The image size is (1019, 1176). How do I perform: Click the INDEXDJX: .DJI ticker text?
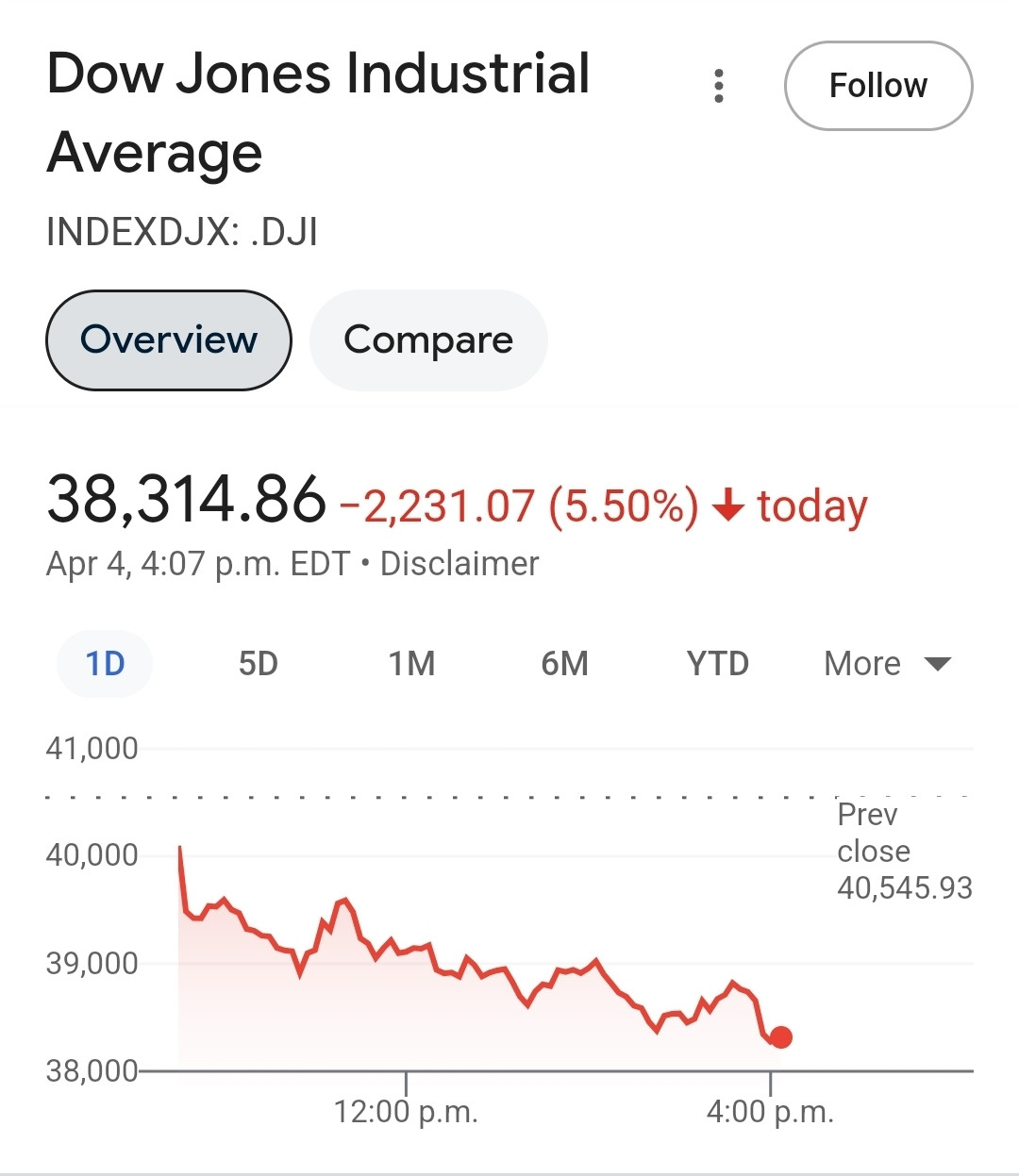(x=182, y=232)
